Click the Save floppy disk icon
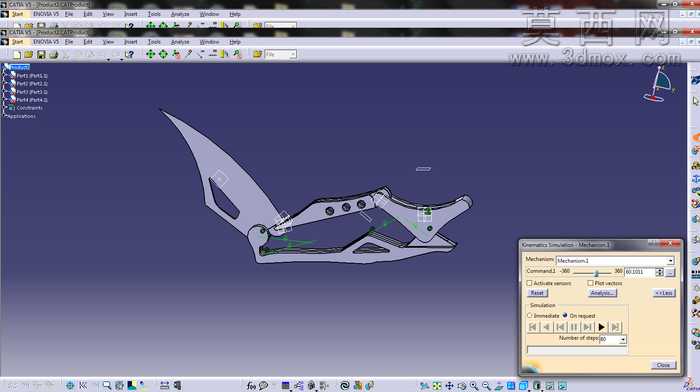This screenshot has height=392, width=700. (41, 54)
